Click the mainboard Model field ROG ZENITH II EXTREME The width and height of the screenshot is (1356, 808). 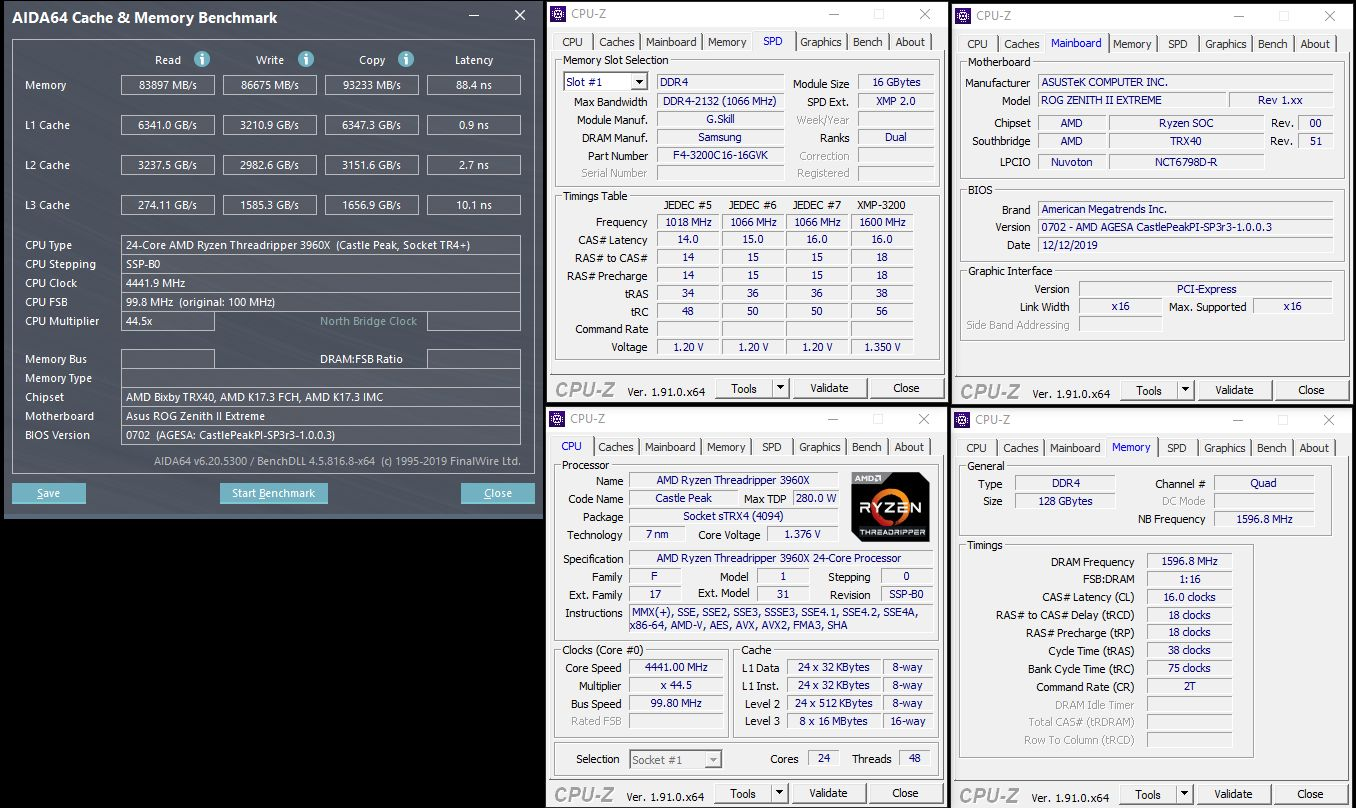click(1131, 100)
